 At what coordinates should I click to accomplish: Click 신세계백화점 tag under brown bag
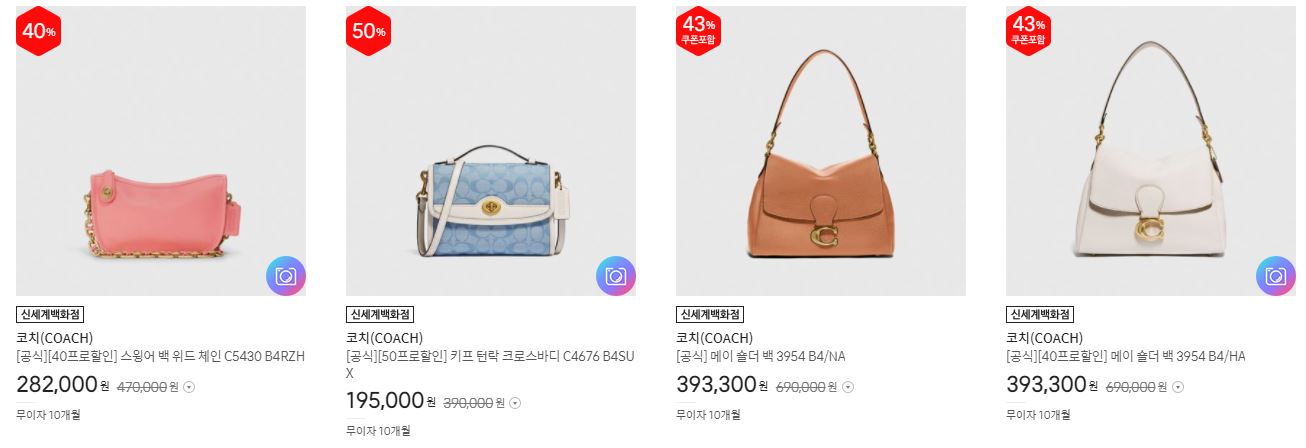(710, 314)
